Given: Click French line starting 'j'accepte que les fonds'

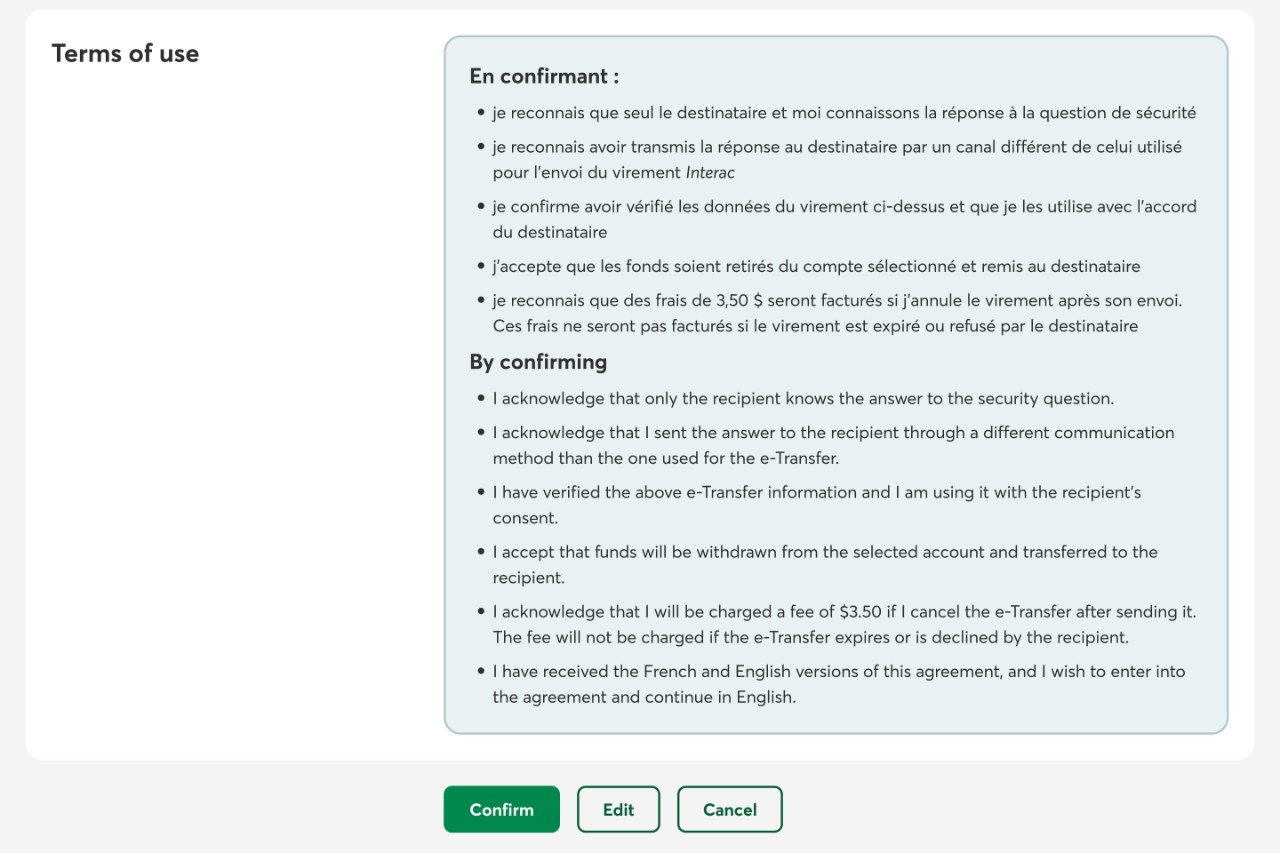Looking at the screenshot, I should pos(815,266).
